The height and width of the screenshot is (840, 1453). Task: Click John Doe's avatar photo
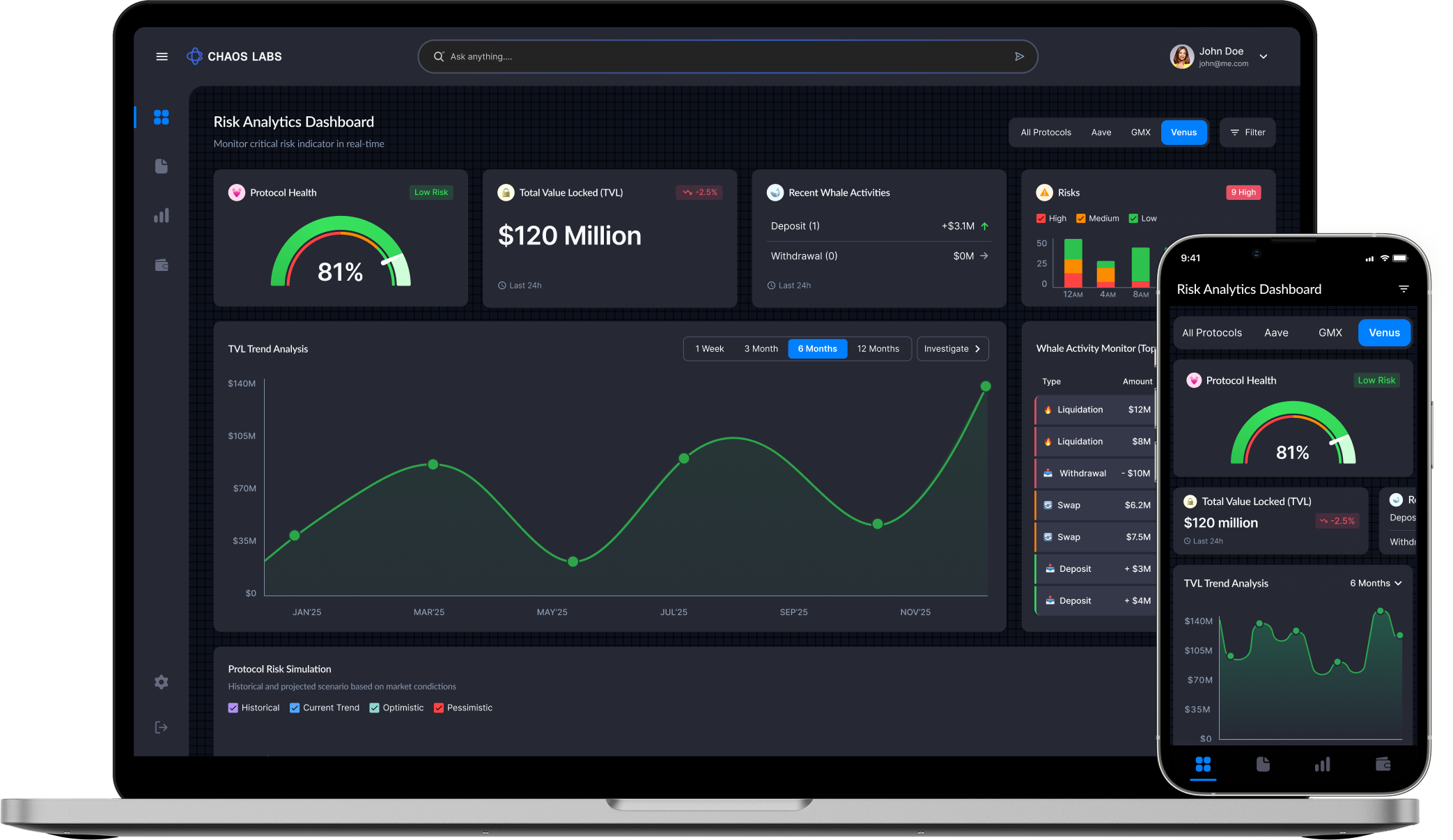[1182, 56]
